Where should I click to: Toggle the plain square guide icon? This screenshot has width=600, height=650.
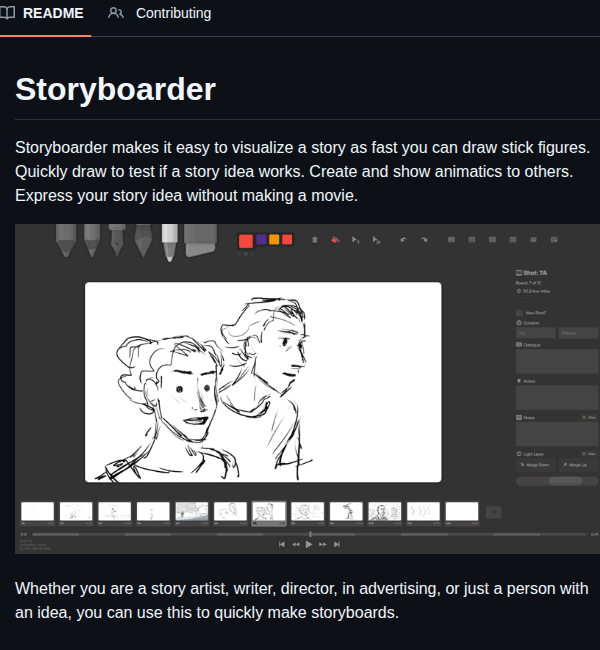tap(452, 240)
